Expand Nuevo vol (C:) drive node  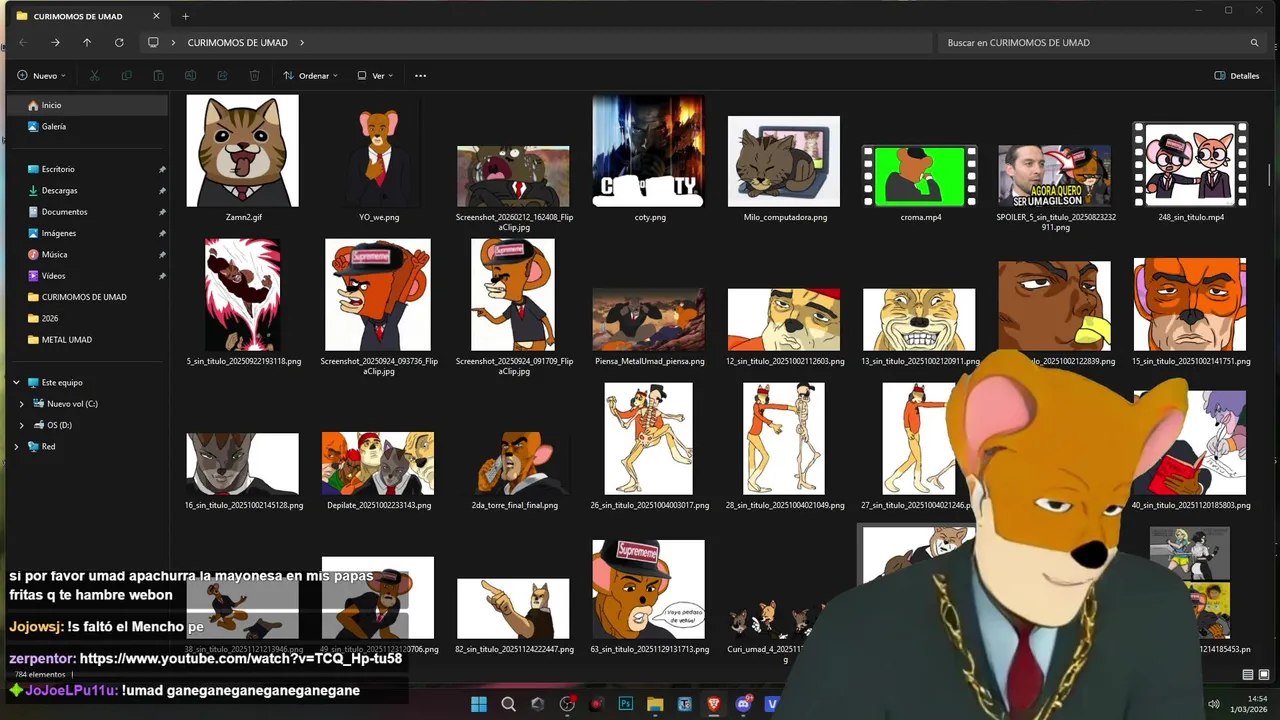(22, 404)
